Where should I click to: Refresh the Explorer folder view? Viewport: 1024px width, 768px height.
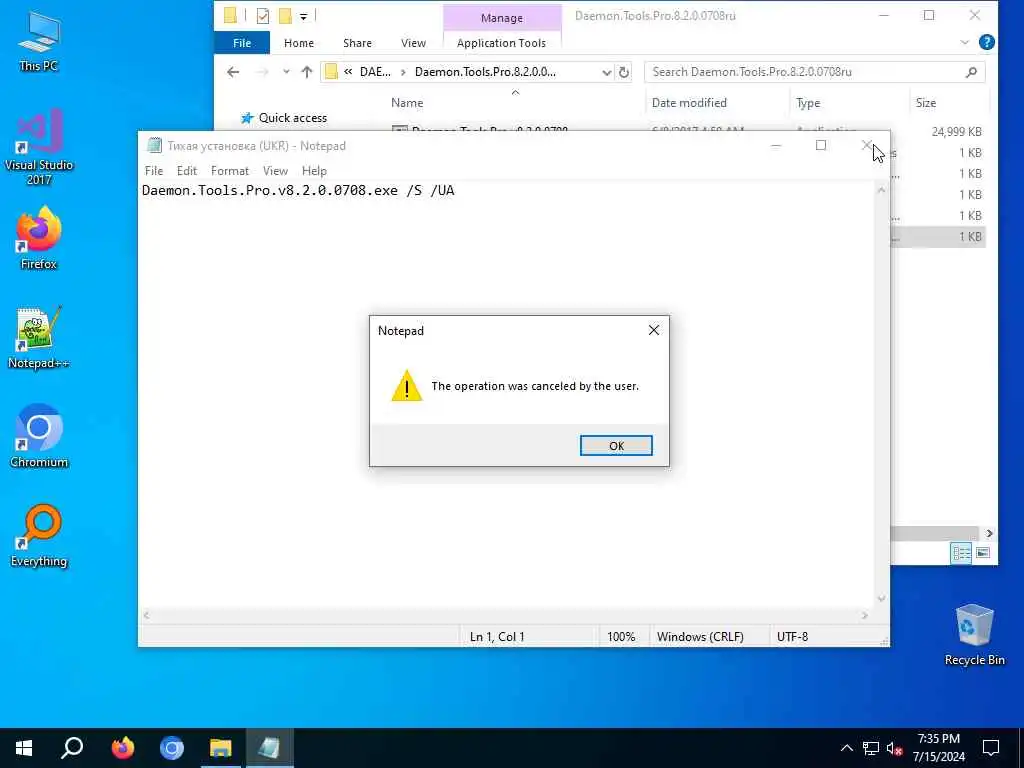624,72
